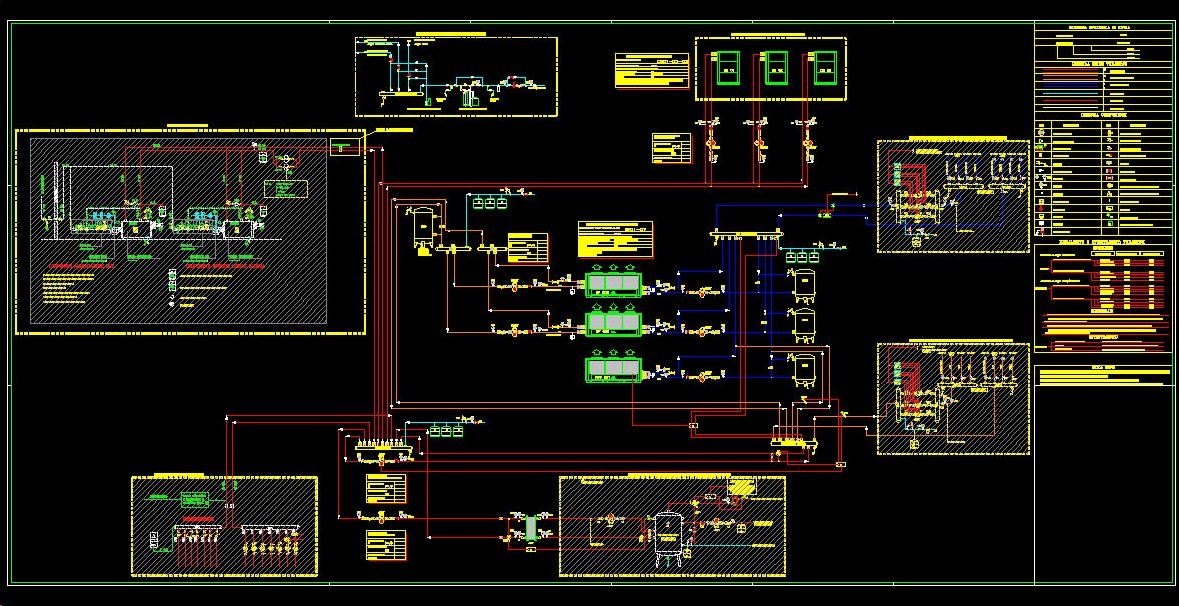1179x606 pixels.
Task: Pick the rightmost green boiler unit at top
Action: (825, 68)
